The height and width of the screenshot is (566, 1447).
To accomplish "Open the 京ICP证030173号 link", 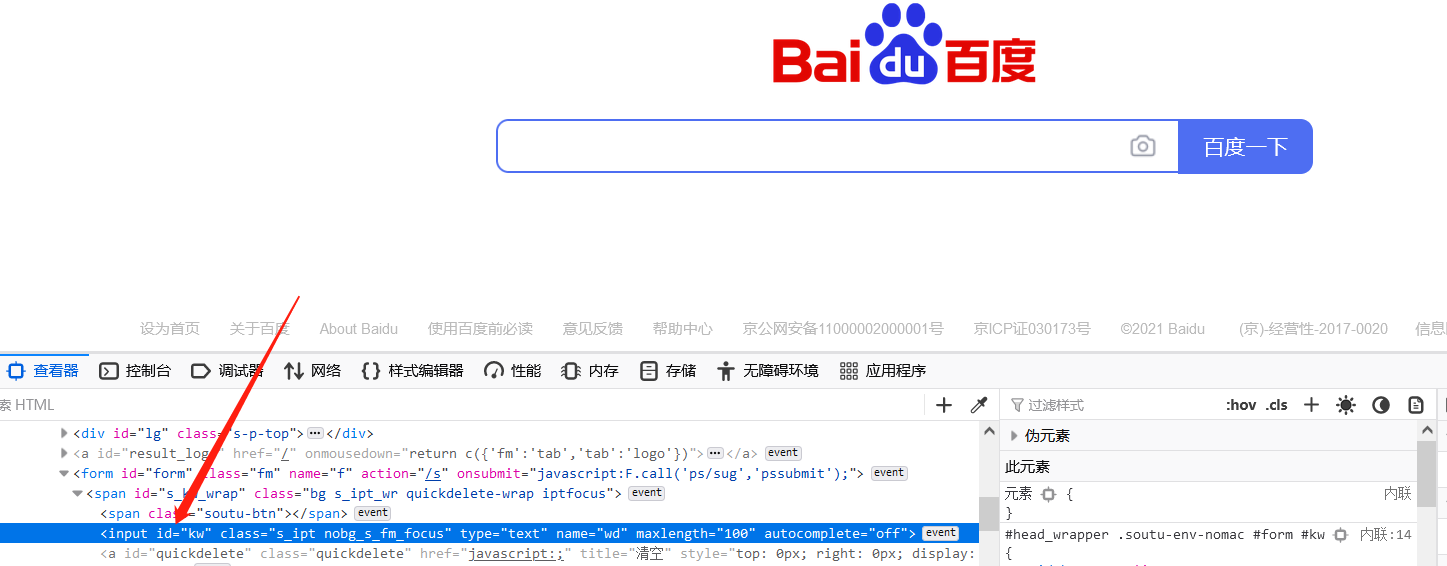I will point(1032,328).
